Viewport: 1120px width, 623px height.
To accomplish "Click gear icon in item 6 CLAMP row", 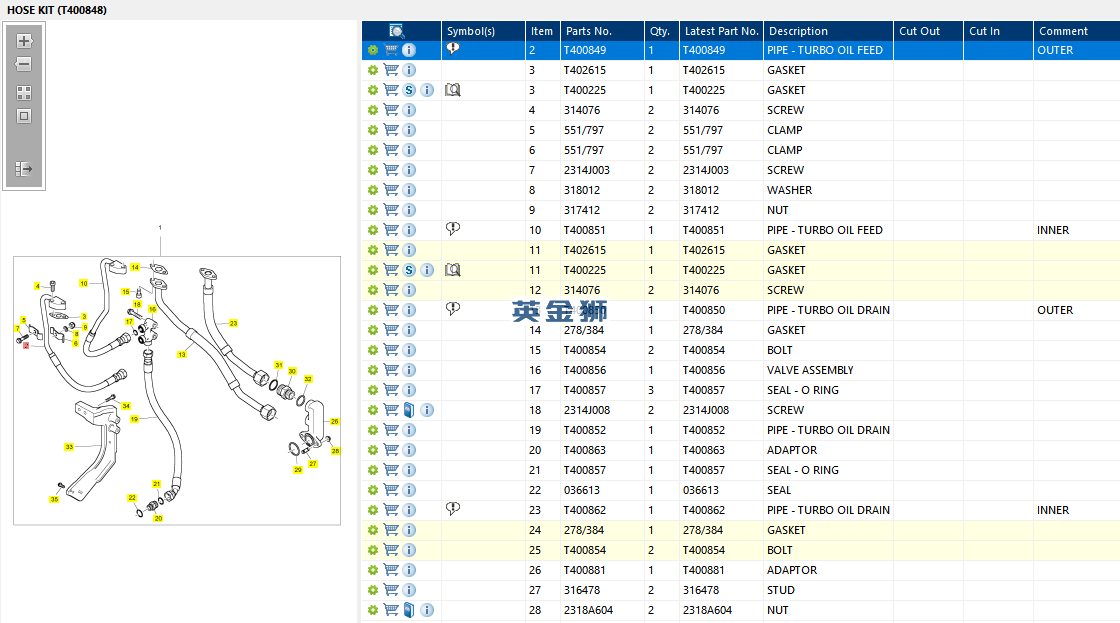I will [x=373, y=150].
